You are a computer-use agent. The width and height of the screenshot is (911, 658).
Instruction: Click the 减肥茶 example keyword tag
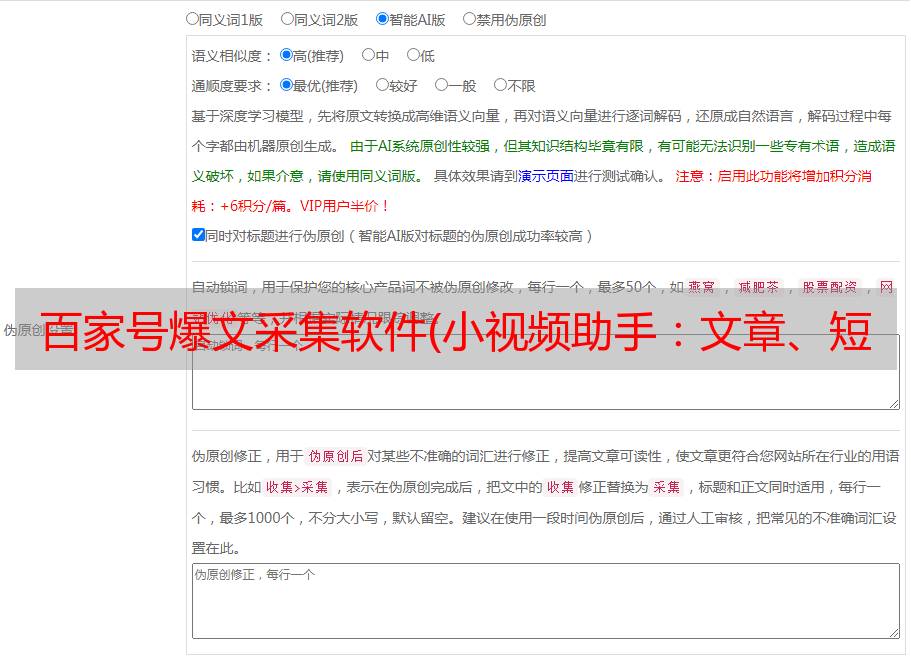[759, 287]
